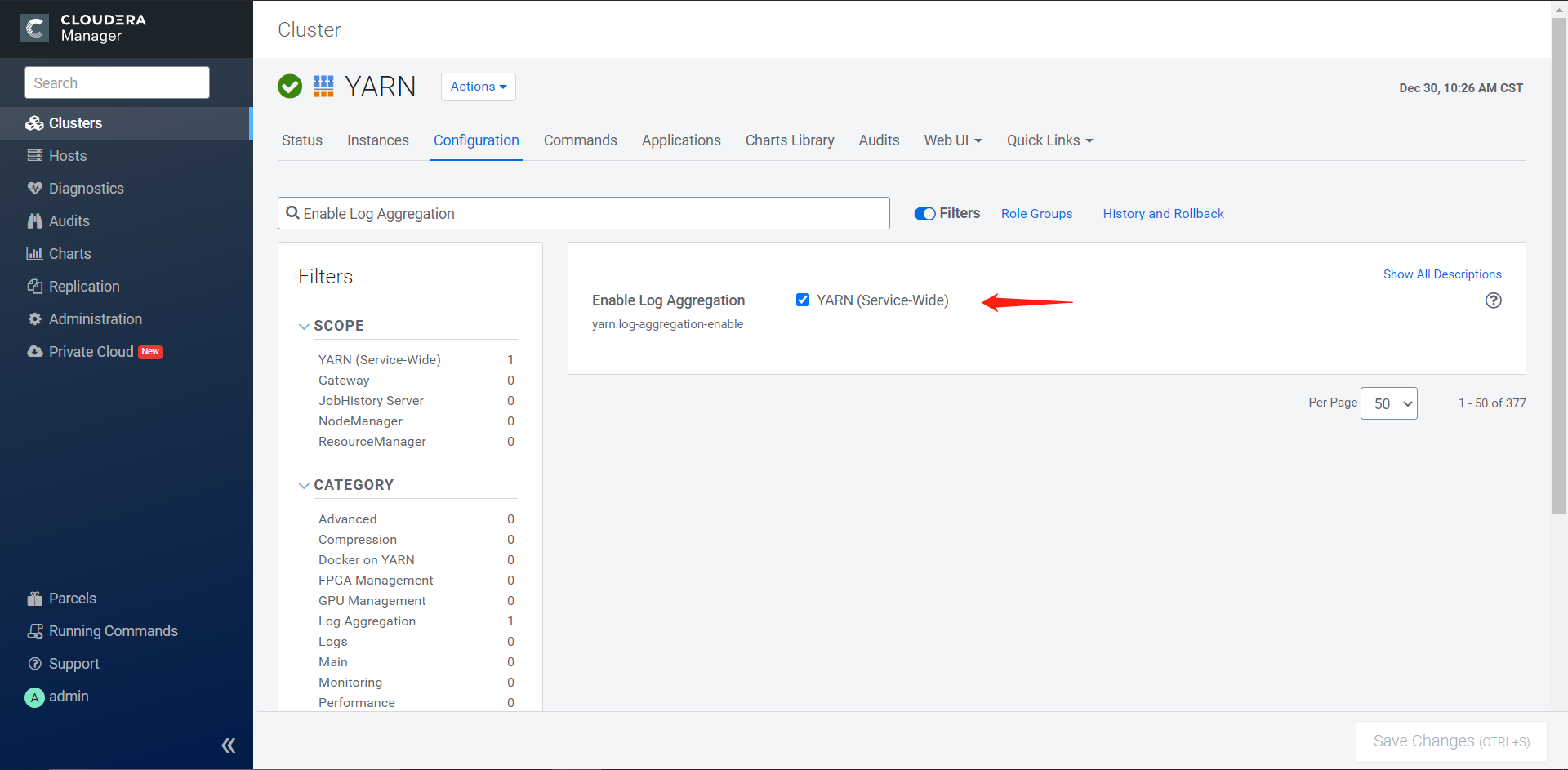Click the admin user avatar
The width and height of the screenshot is (1568, 770).
coord(34,697)
